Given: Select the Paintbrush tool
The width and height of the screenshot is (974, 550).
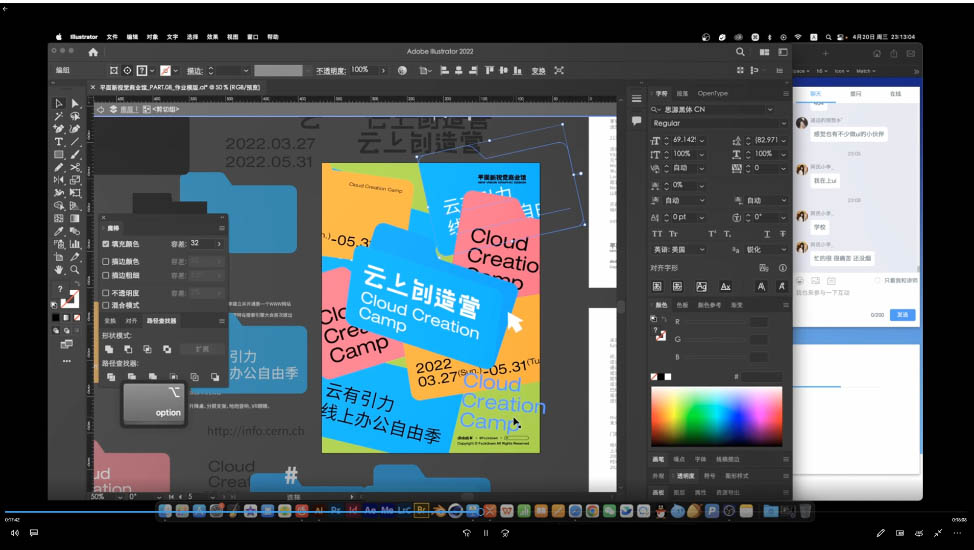Looking at the screenshot, I should point(75,154).
